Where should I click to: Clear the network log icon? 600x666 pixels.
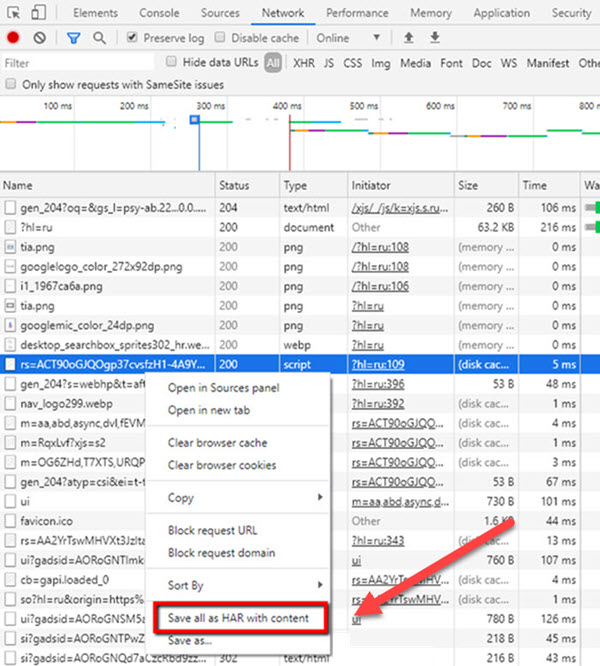click(x=39, y=38)
